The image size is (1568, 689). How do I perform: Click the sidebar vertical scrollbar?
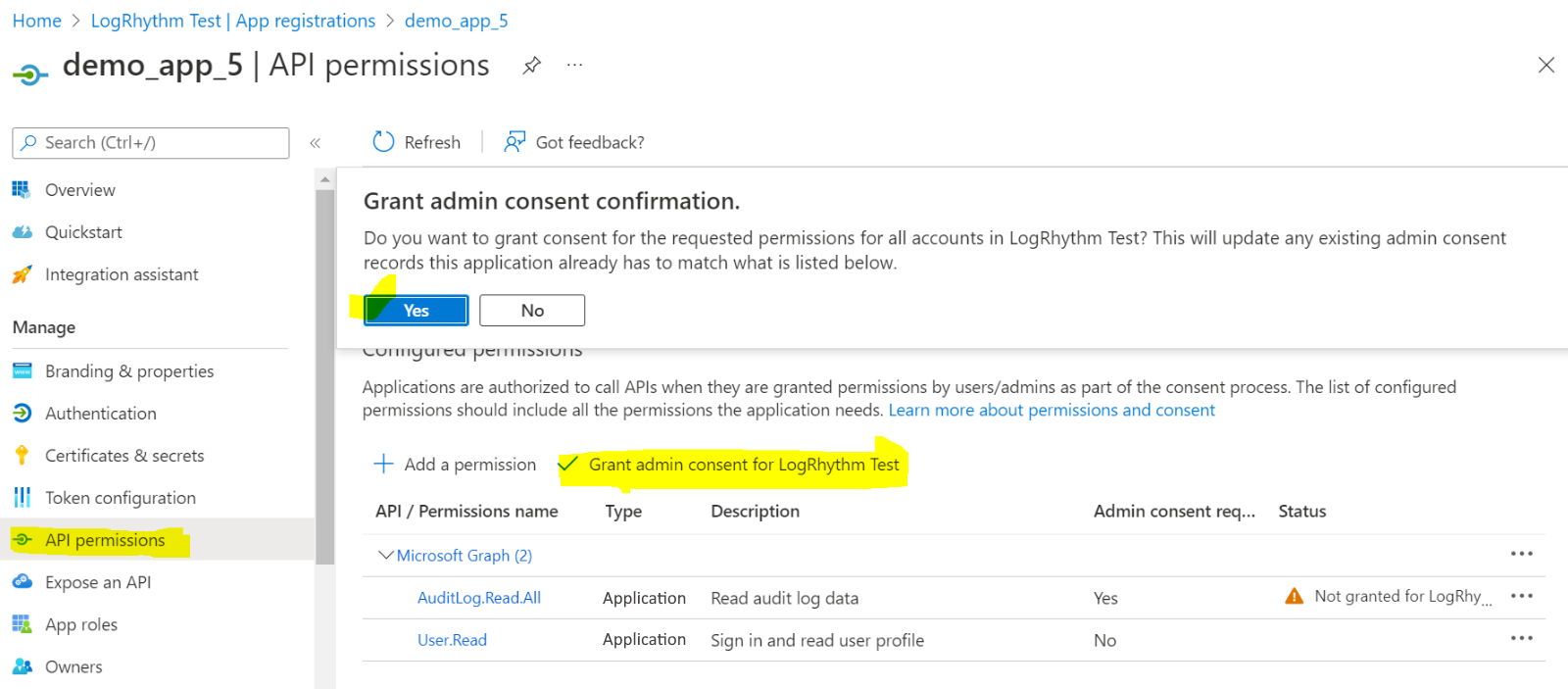(x=324, y=372)
